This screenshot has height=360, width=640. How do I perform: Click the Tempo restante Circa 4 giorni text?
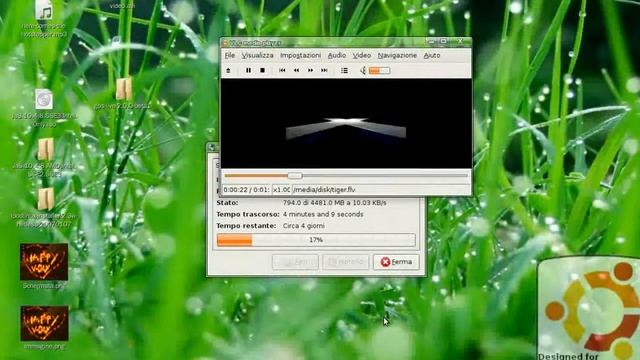(x=303, y=226)
